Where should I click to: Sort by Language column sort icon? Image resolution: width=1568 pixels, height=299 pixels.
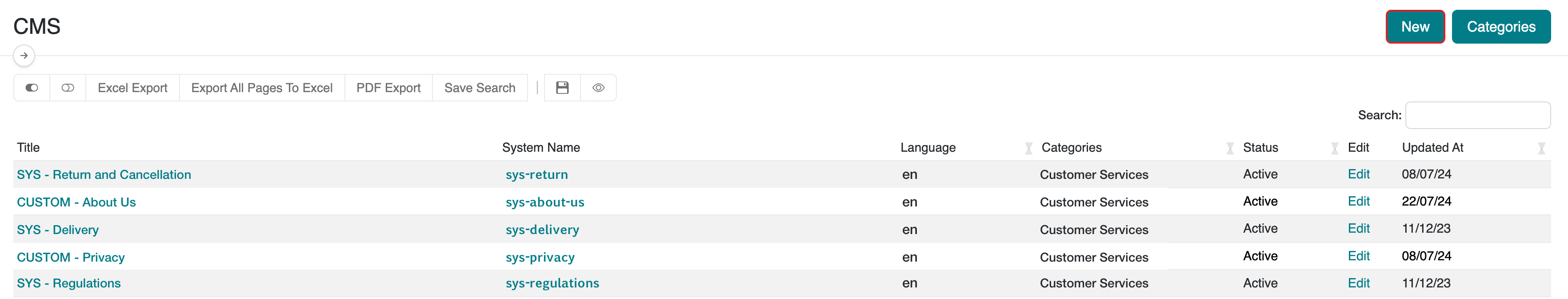click(1028, 148)
